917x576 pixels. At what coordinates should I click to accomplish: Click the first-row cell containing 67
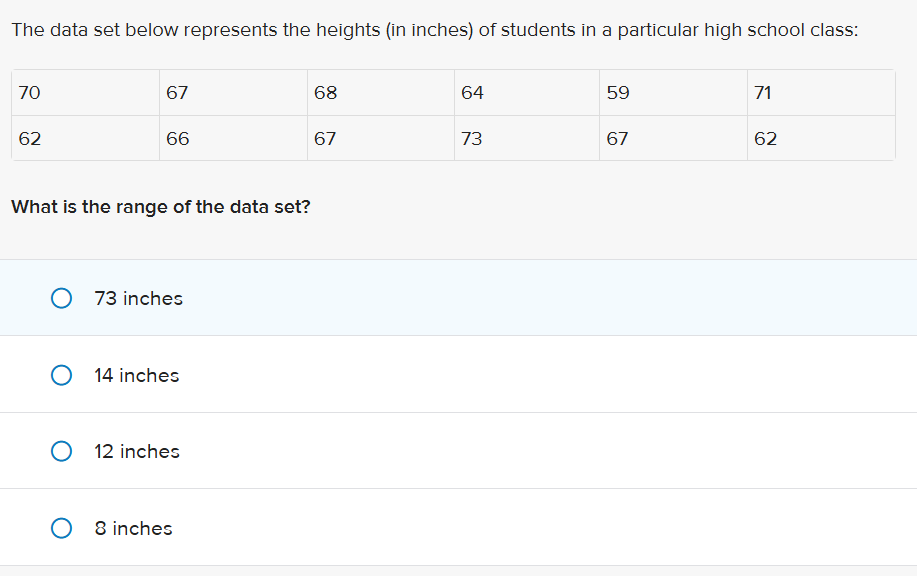click(232, 92)
